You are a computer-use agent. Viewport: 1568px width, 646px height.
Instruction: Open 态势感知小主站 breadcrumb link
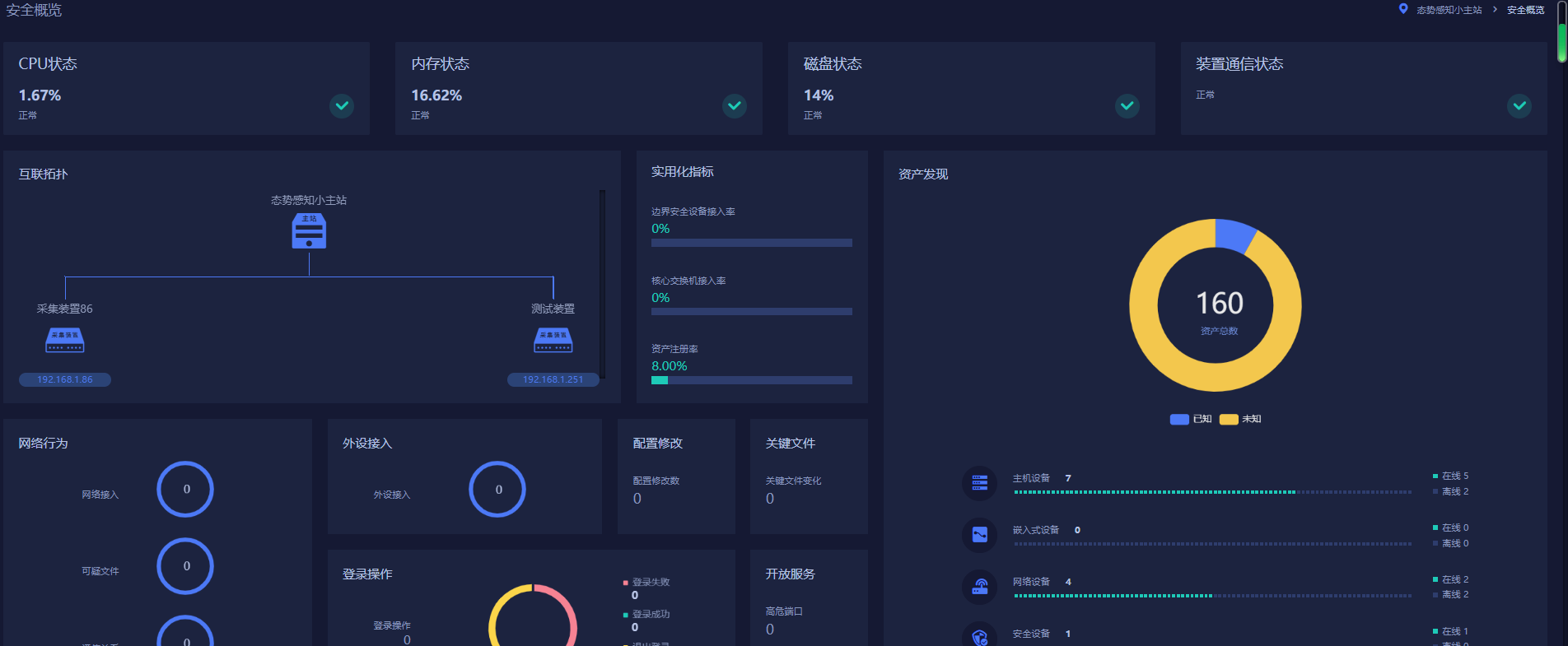click(1449, 10)
